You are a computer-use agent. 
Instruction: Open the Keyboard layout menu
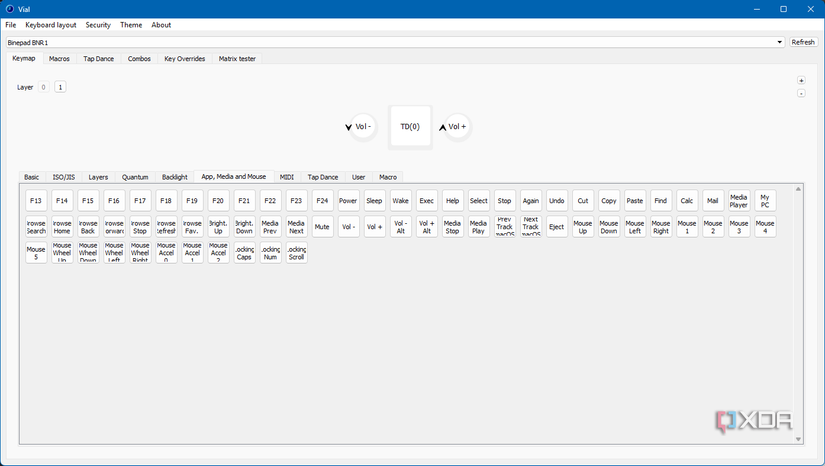51,25
